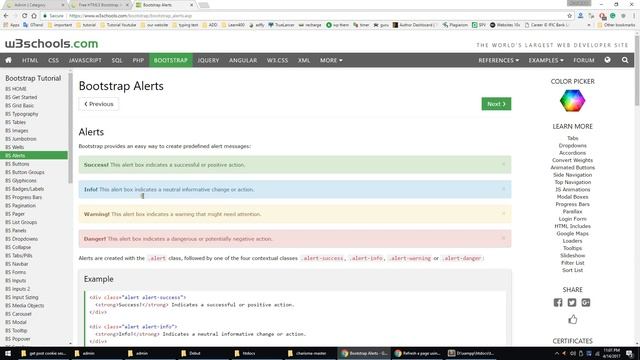Open the Tutorial Youtube bookmark folder
The width and height of the screenshot is (640, 360).
point(118,25)
